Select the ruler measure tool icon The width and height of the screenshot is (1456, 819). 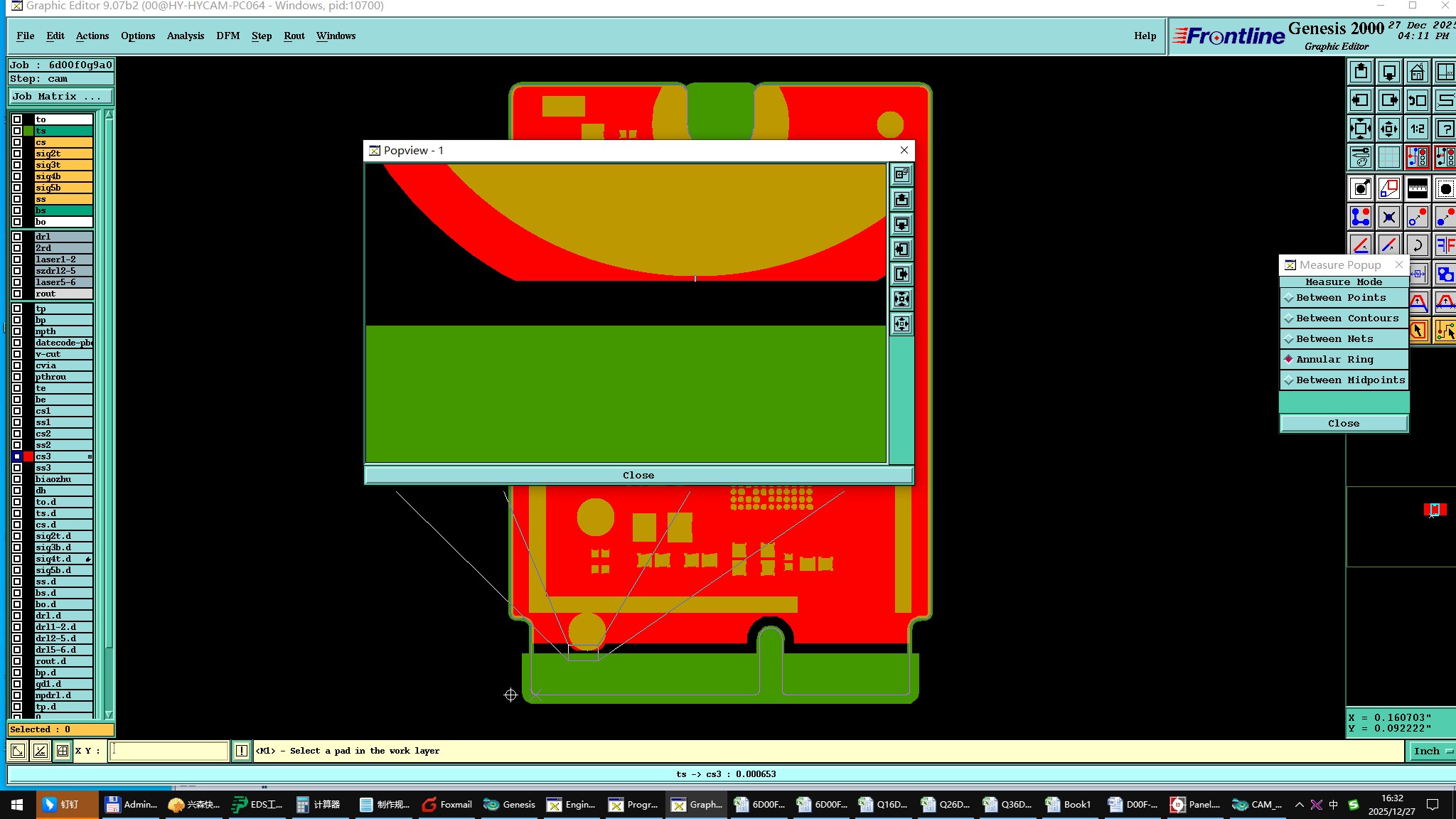1417,188
